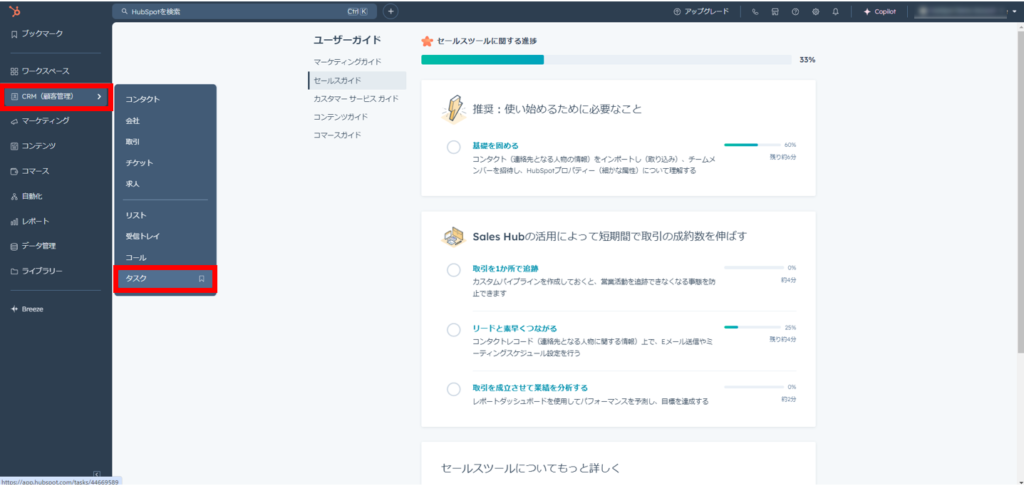Click the 60% progress bar for 基礎を固める
The height and width of the screenshot is (486, 1024).
coord(752,145)
